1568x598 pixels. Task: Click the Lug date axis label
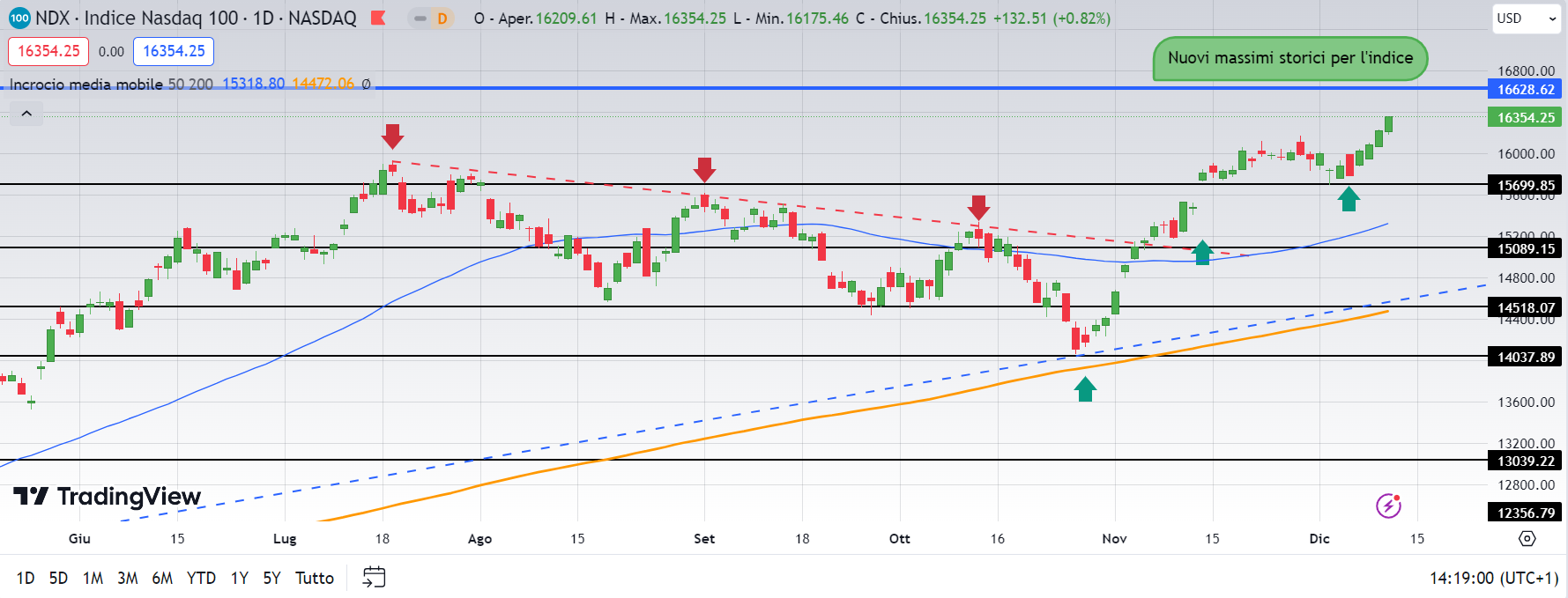tap(285, 538)
